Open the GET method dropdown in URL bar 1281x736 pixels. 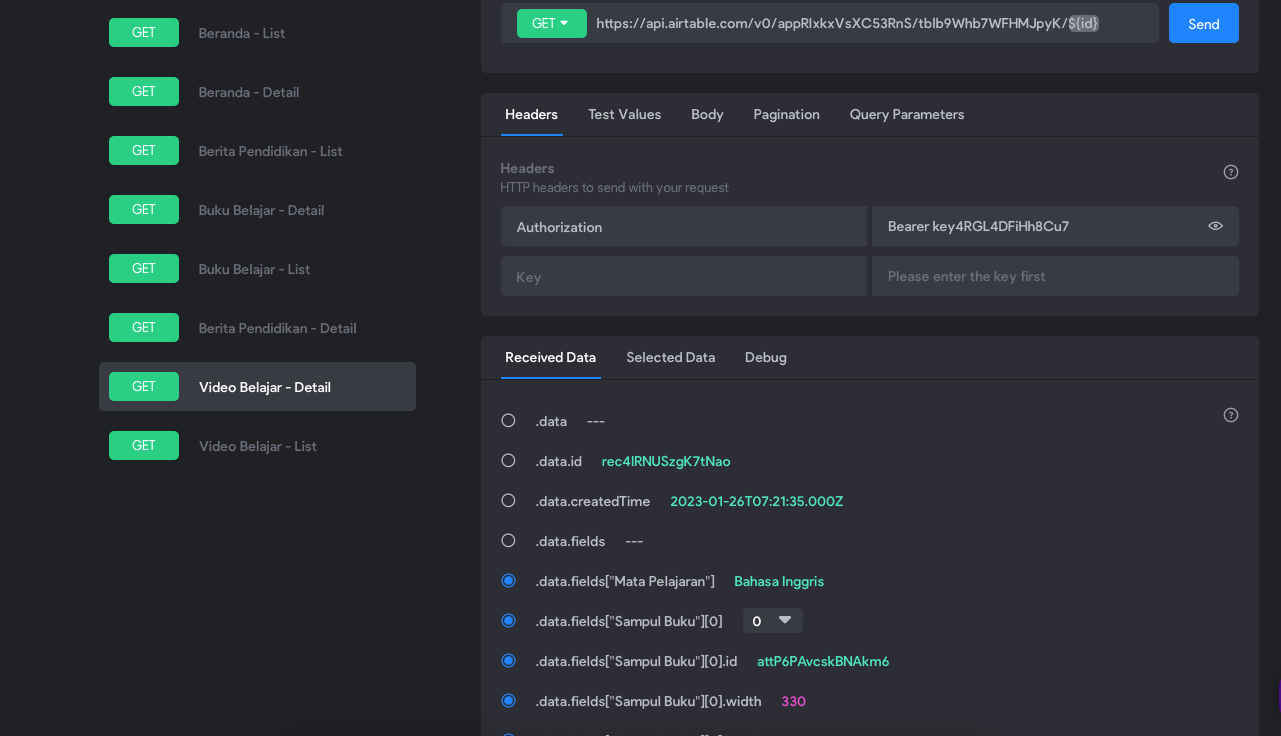click(551, 23)
